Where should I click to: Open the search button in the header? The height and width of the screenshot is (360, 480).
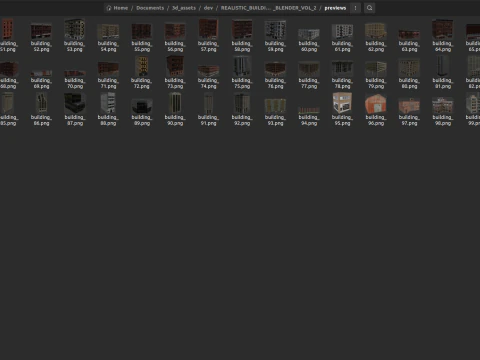369,8
